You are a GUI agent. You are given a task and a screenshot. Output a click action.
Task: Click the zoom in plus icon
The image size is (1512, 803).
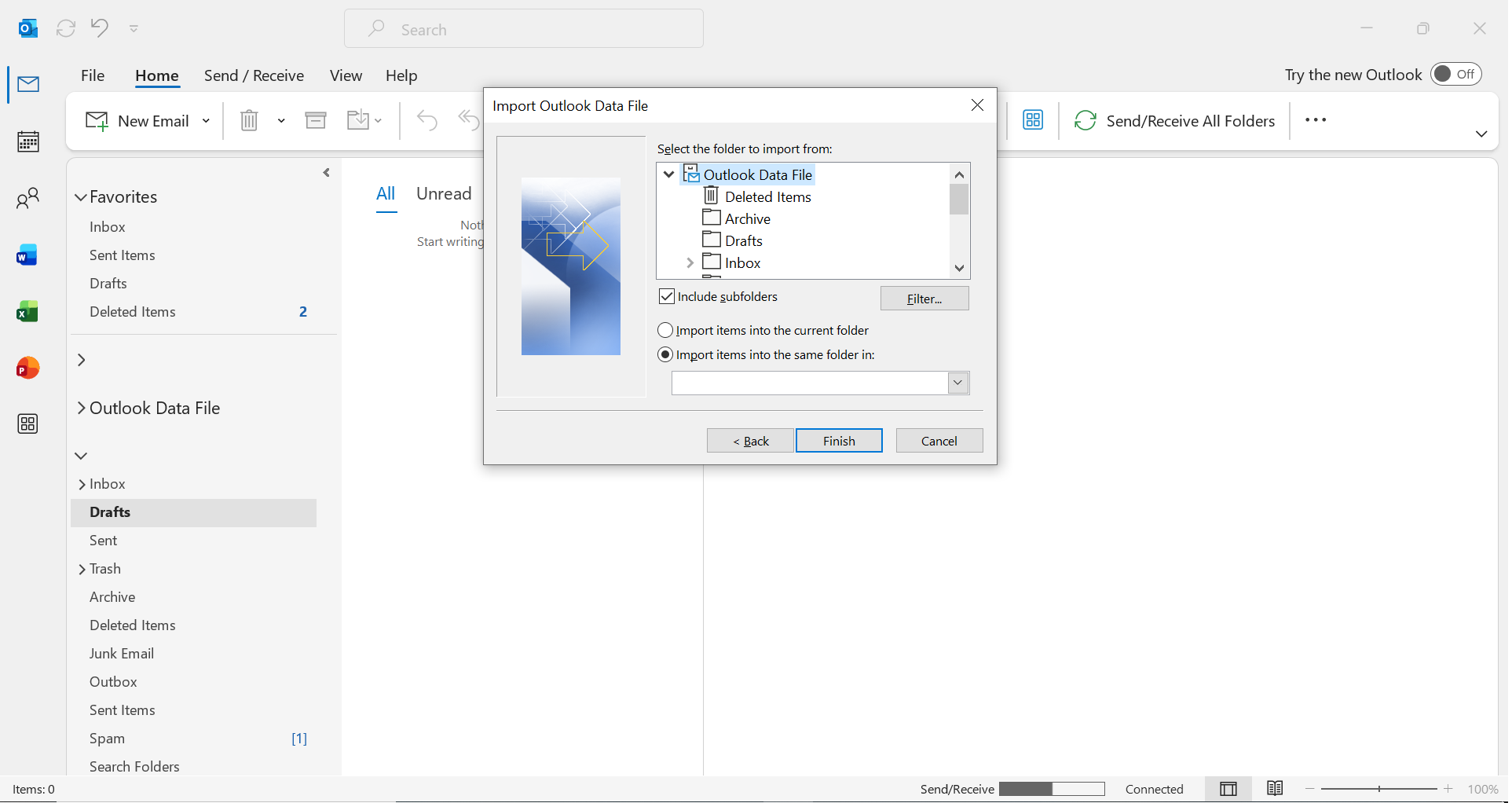click(1448, 789)
